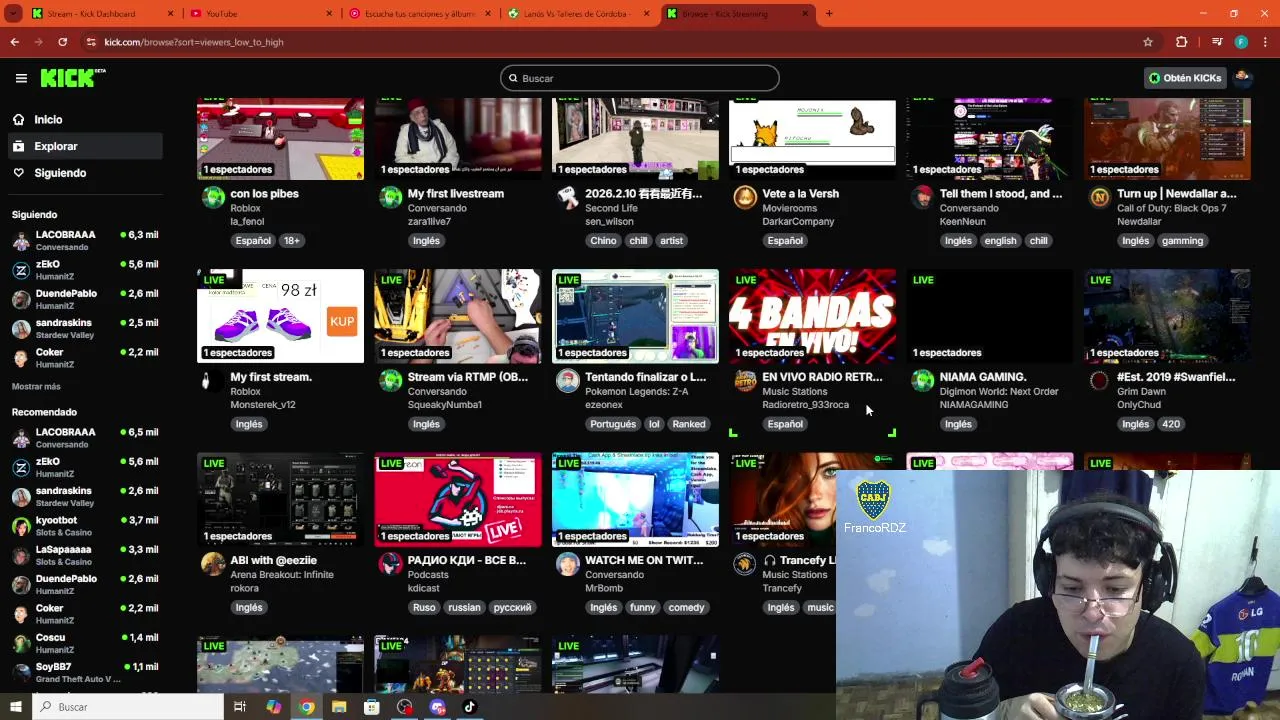Click DarkarCompany streamer avatar icon
The image size is (1280, 720).
pyautogui.click(x=745, y=197)
